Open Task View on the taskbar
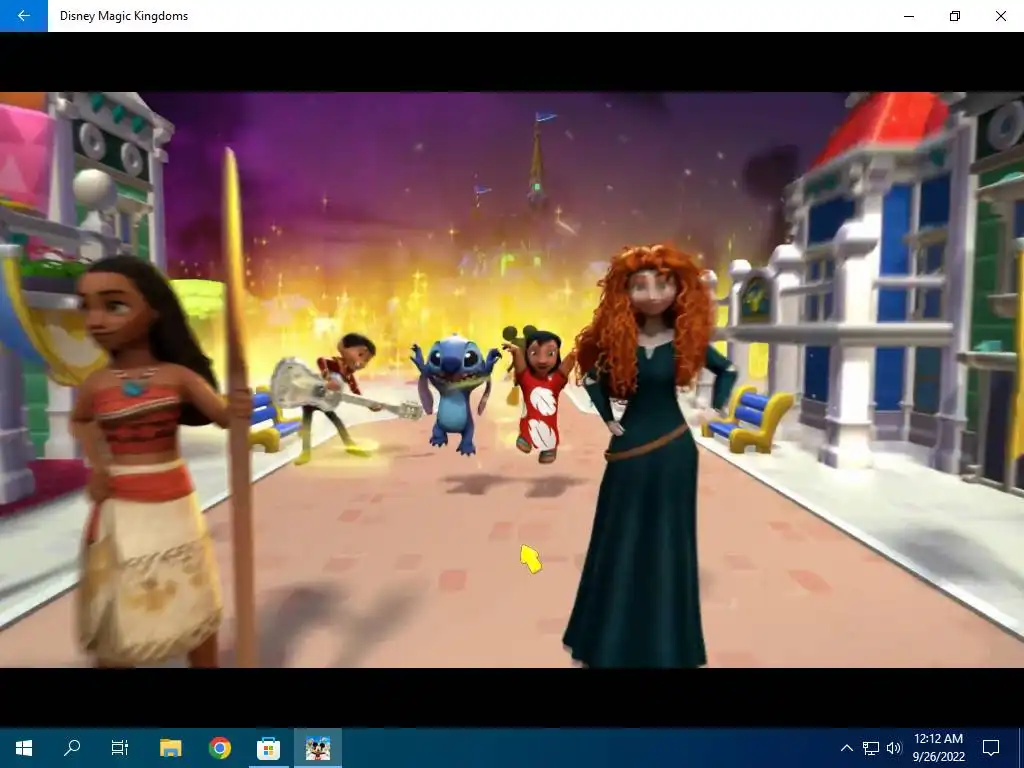The image size is (1024, 768). click(x=120, y=748)
